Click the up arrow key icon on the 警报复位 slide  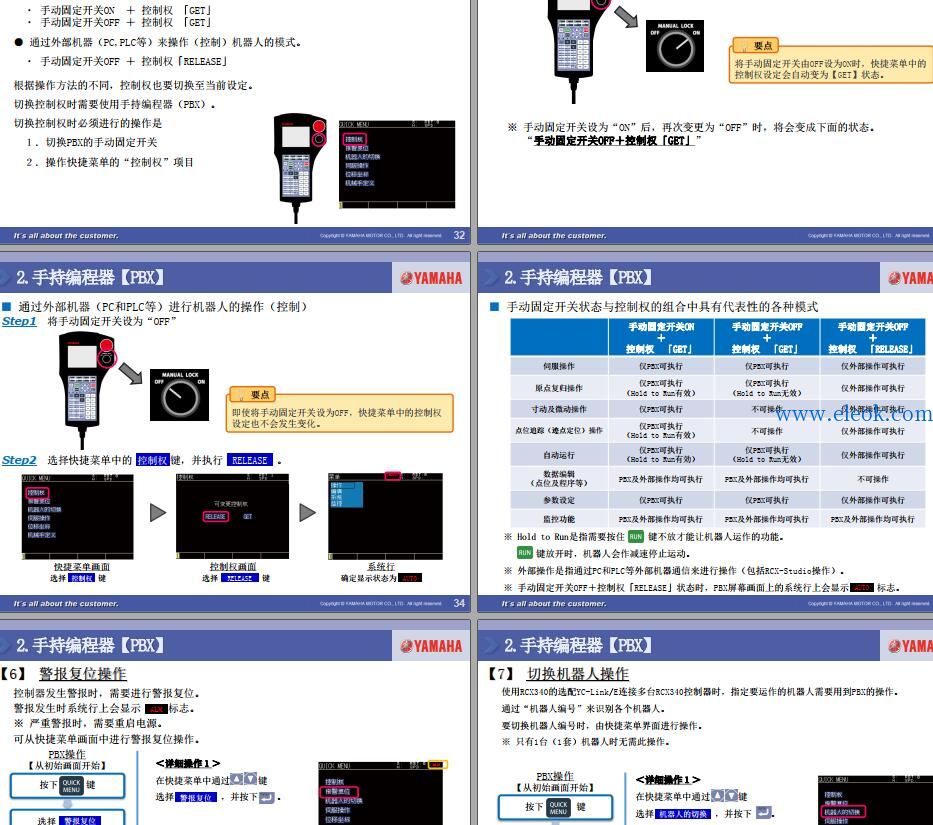pos(236,779)
